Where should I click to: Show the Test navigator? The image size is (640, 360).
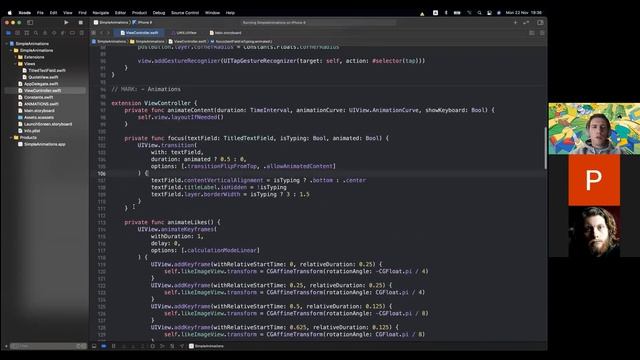click(54, 33)
